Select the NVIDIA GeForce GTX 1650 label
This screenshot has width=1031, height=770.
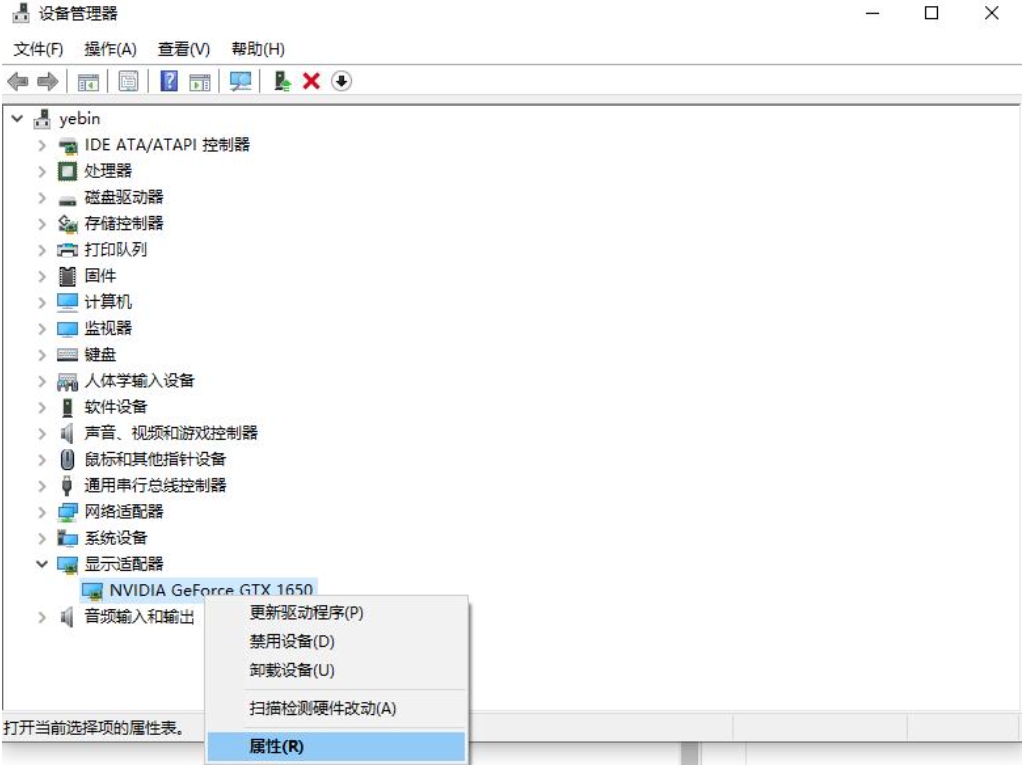(211, 591)
